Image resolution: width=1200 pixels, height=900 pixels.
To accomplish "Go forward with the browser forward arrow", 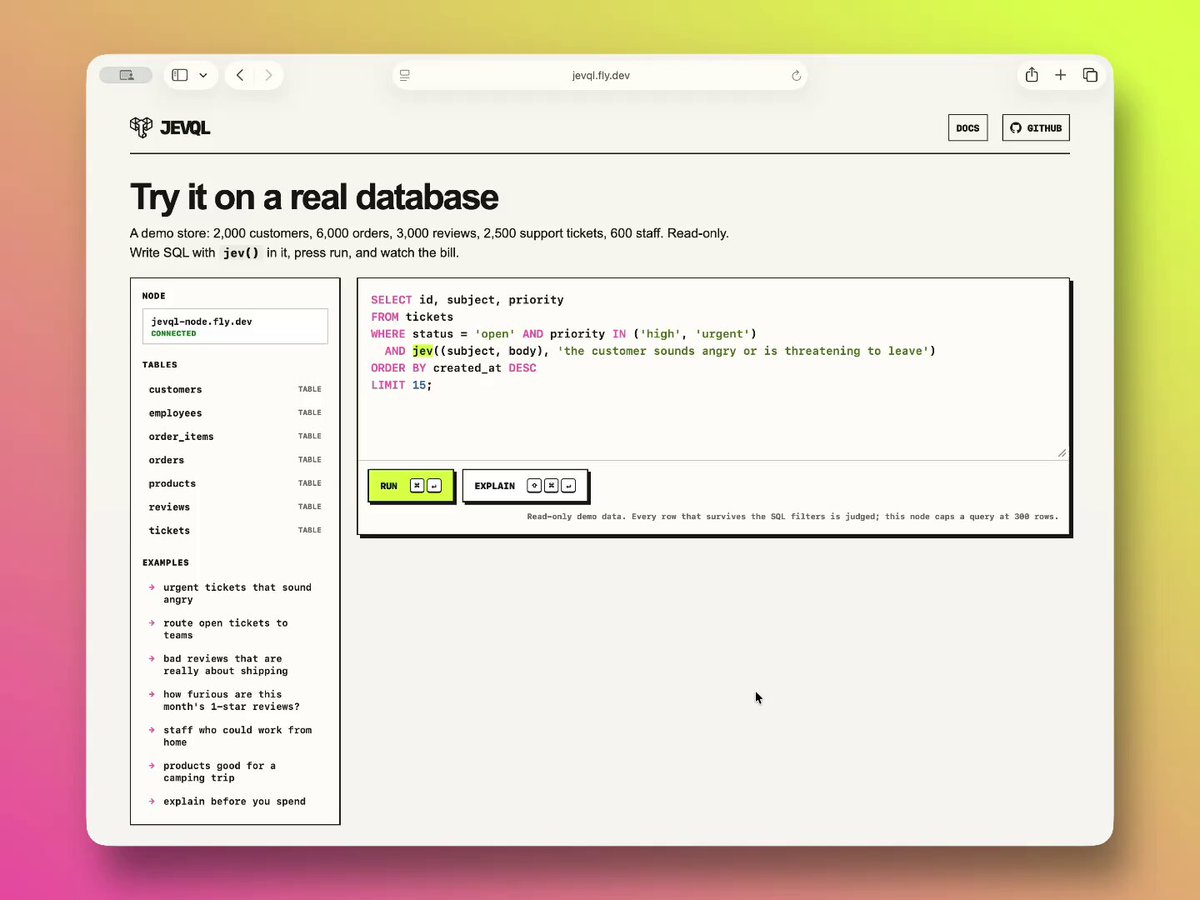I will click(269, 75).
